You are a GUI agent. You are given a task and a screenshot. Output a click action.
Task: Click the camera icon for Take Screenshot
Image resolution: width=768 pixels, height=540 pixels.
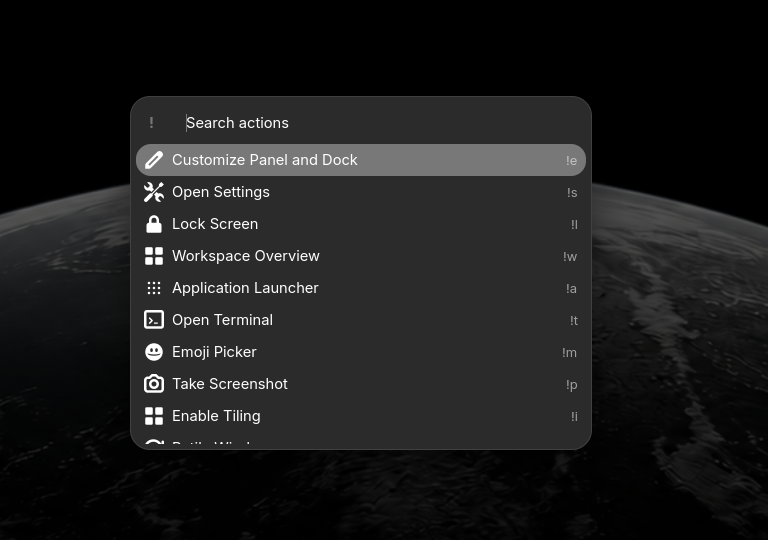[154, 384]
